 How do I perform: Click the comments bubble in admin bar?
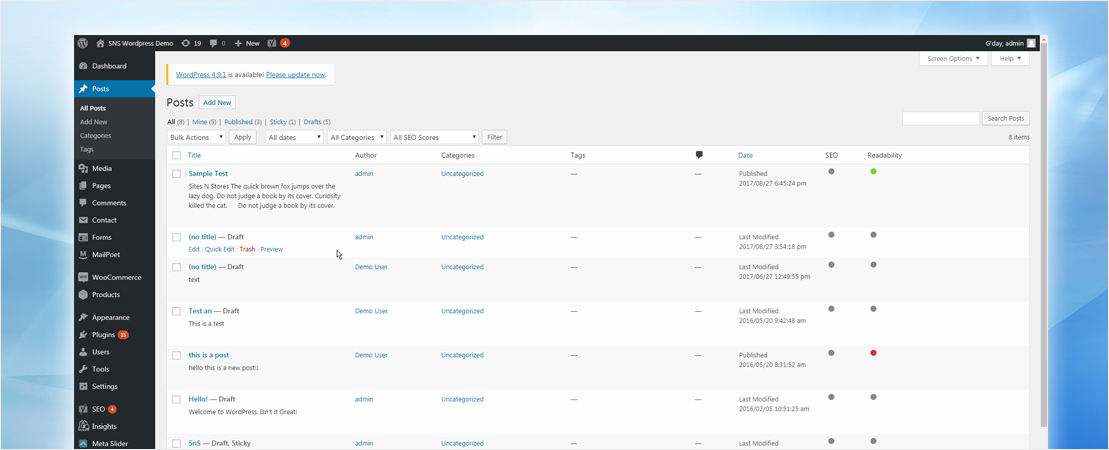(216, 43)
